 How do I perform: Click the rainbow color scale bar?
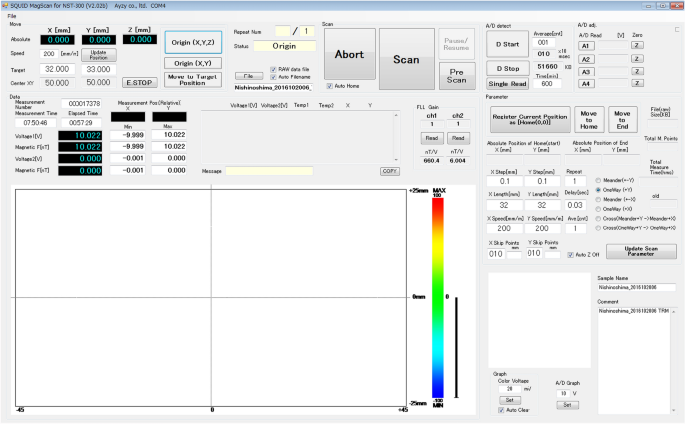[438, 298]
